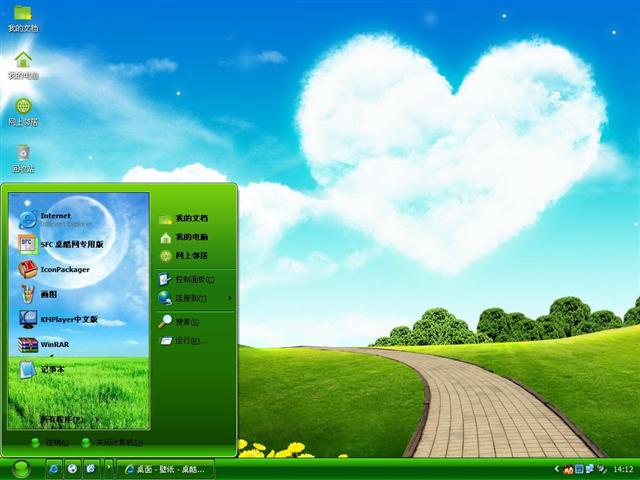The height and width of the screenshot is (480, 640).
Task: Click the blue window tray icon
Action: pos(579,469)
